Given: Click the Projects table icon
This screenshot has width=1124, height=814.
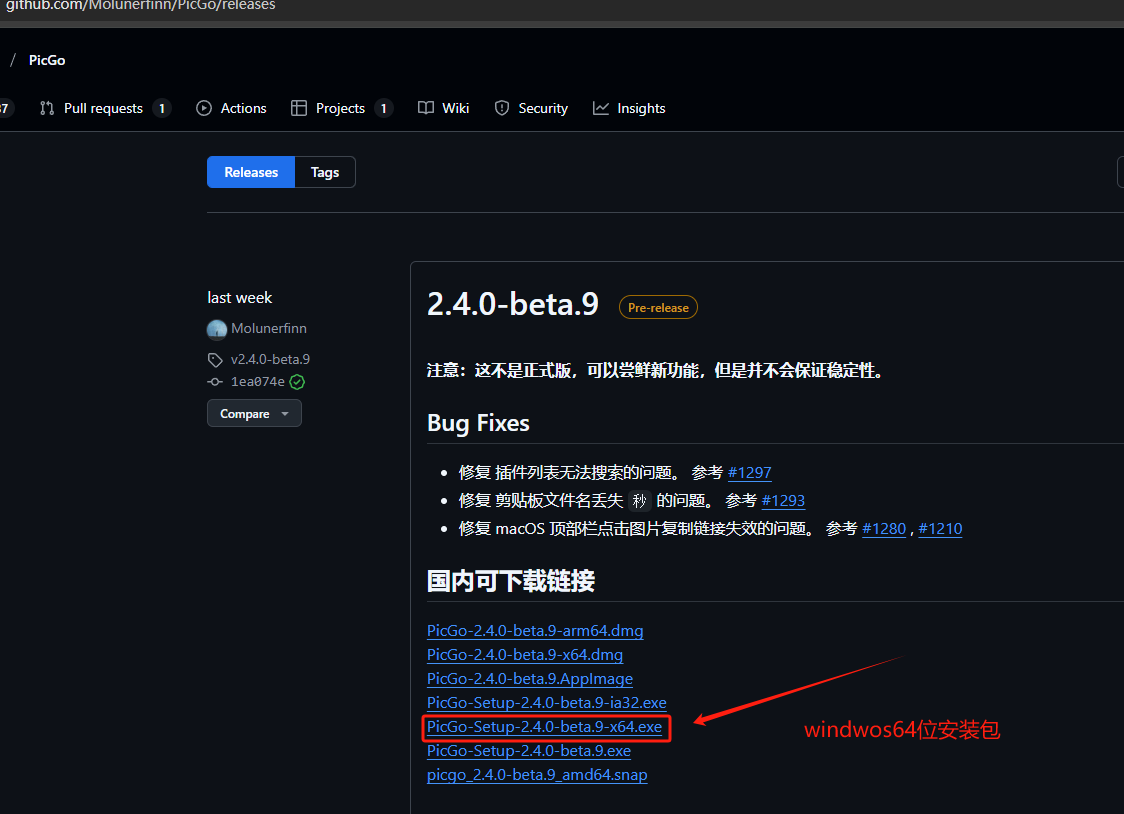Looking at the screenshot, I should click(x=299, y=108).
